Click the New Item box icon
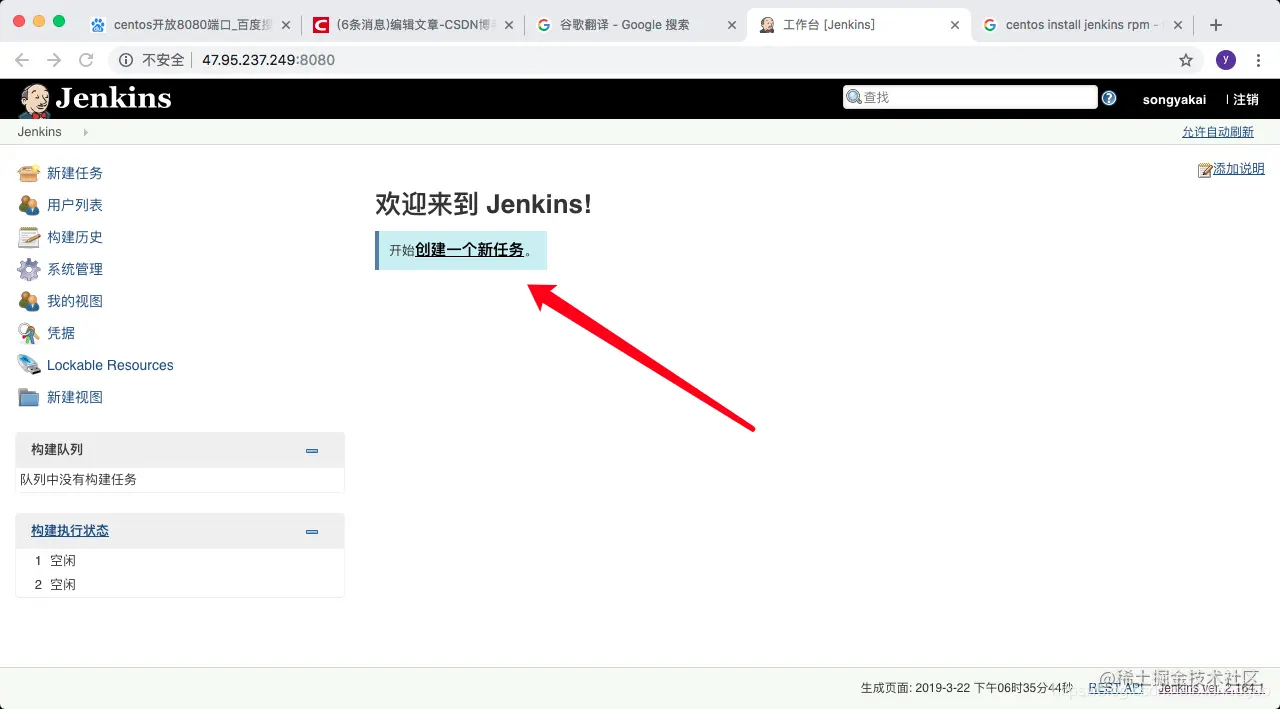 coord(29,173)
